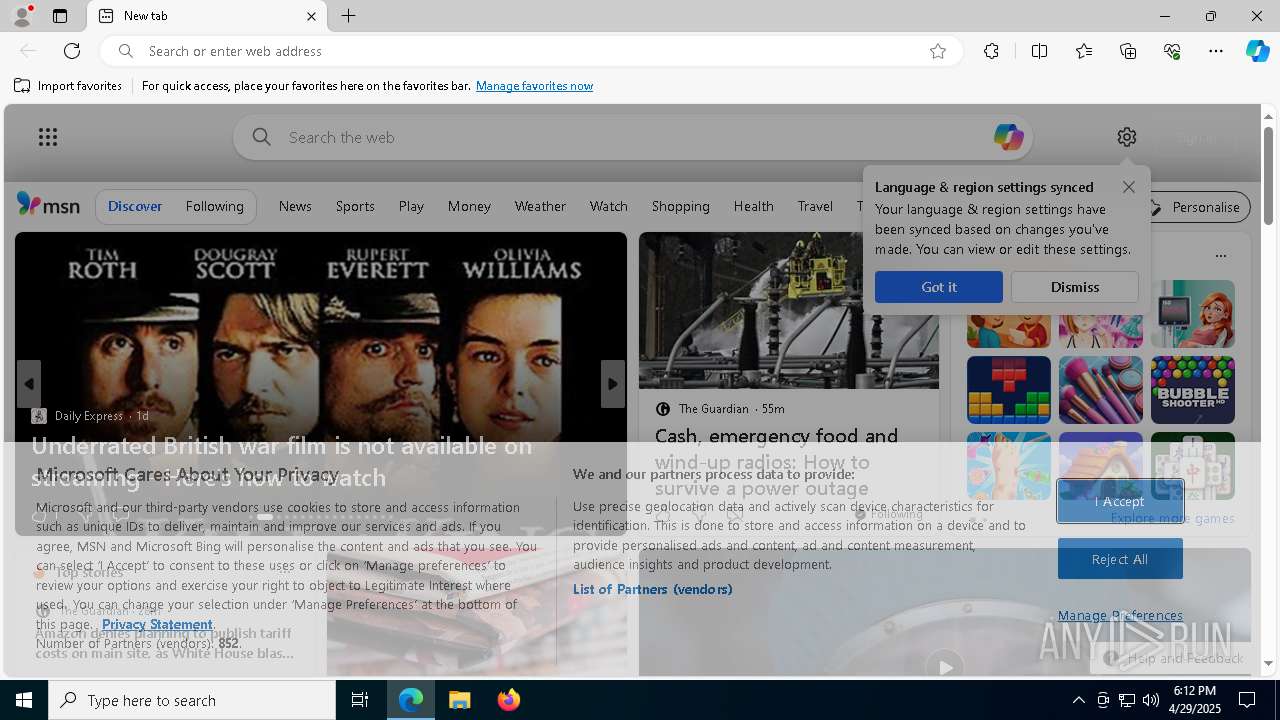Open the Bubble Shooter HD game tile
The height and width of the screenshot is (720, 1280).
pos(1193,390)
